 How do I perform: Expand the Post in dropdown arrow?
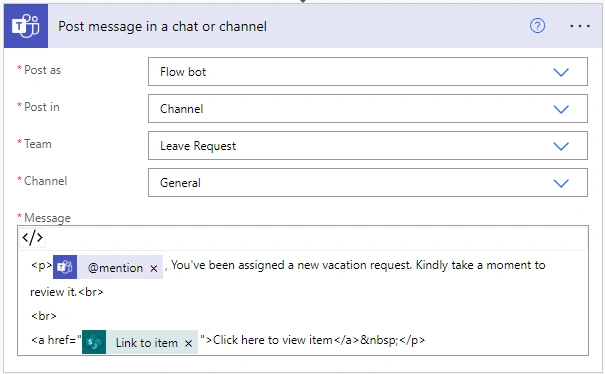point(561,109)
